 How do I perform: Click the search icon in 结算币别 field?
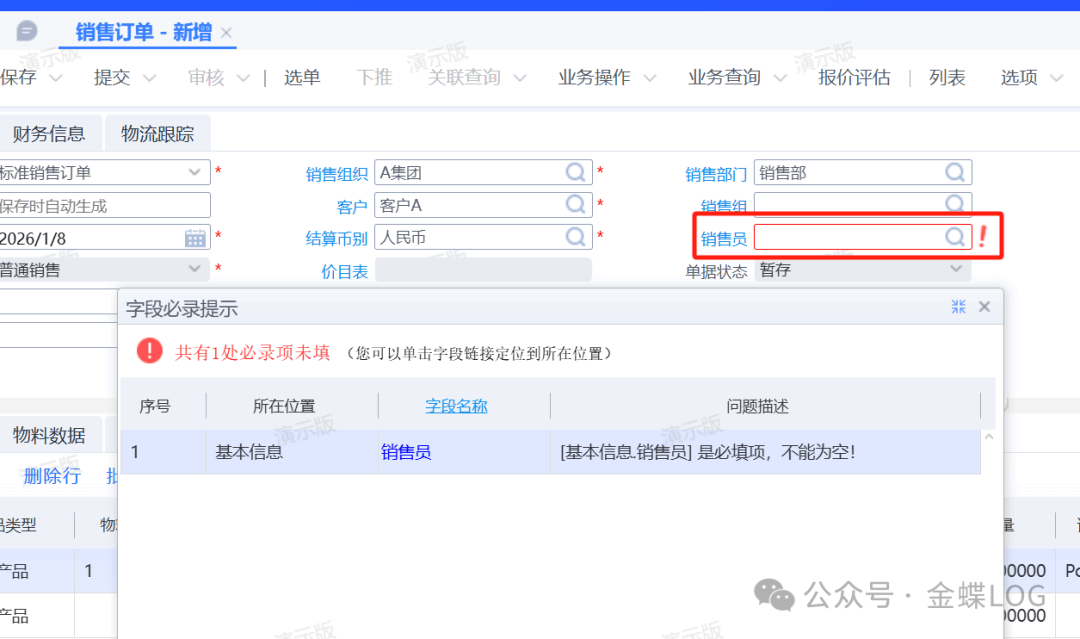576,237
